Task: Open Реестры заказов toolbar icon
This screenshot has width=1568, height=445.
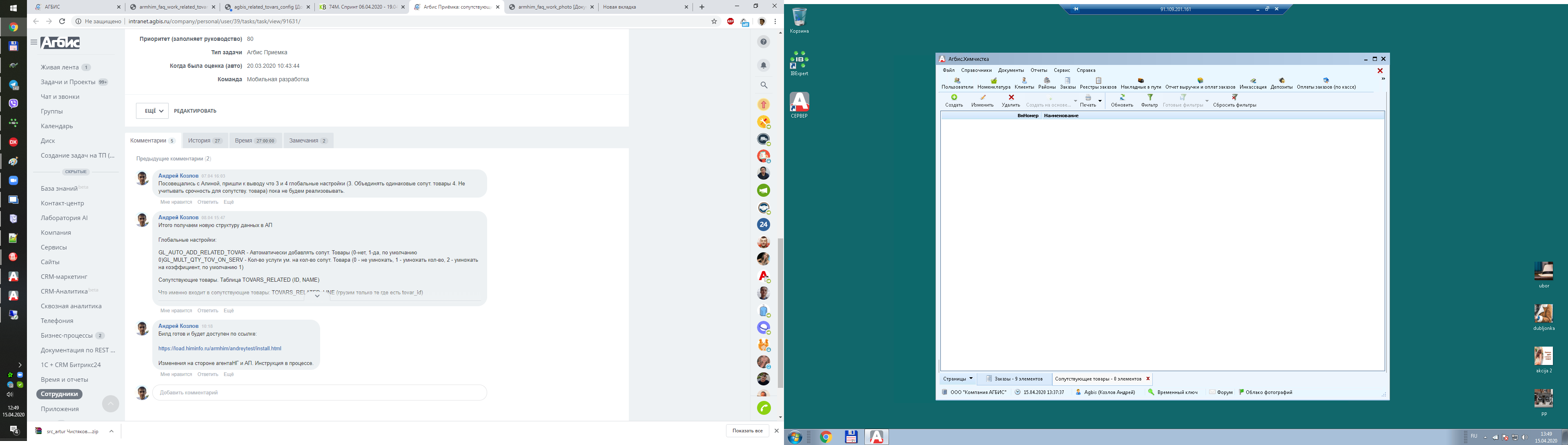Action: coord(1098,84)
